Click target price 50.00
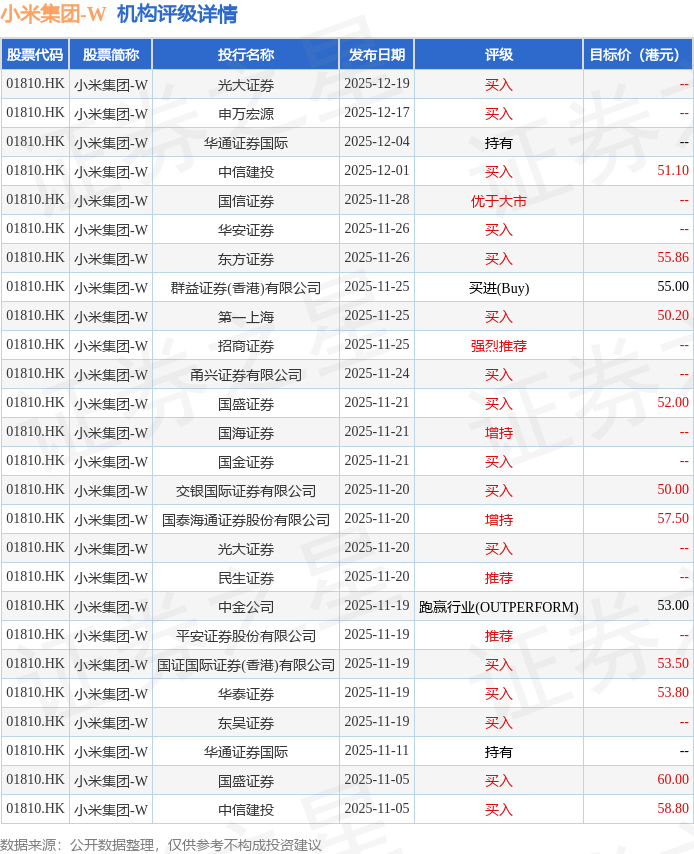Viewport: 694px width, 854px height. click(x=673, y=490)
